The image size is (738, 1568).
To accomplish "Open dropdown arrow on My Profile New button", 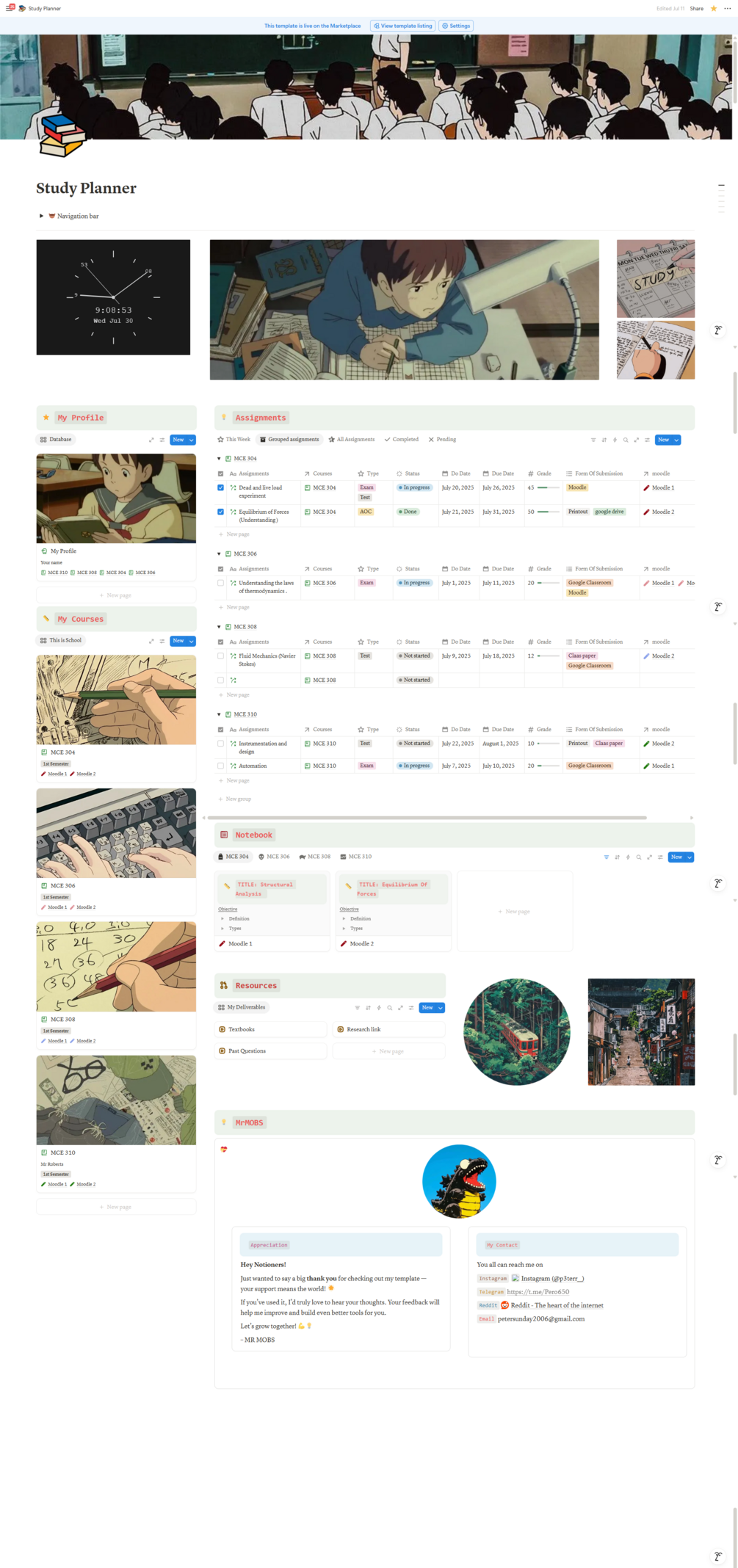I will pyautogui.click(x=192, y=440).
